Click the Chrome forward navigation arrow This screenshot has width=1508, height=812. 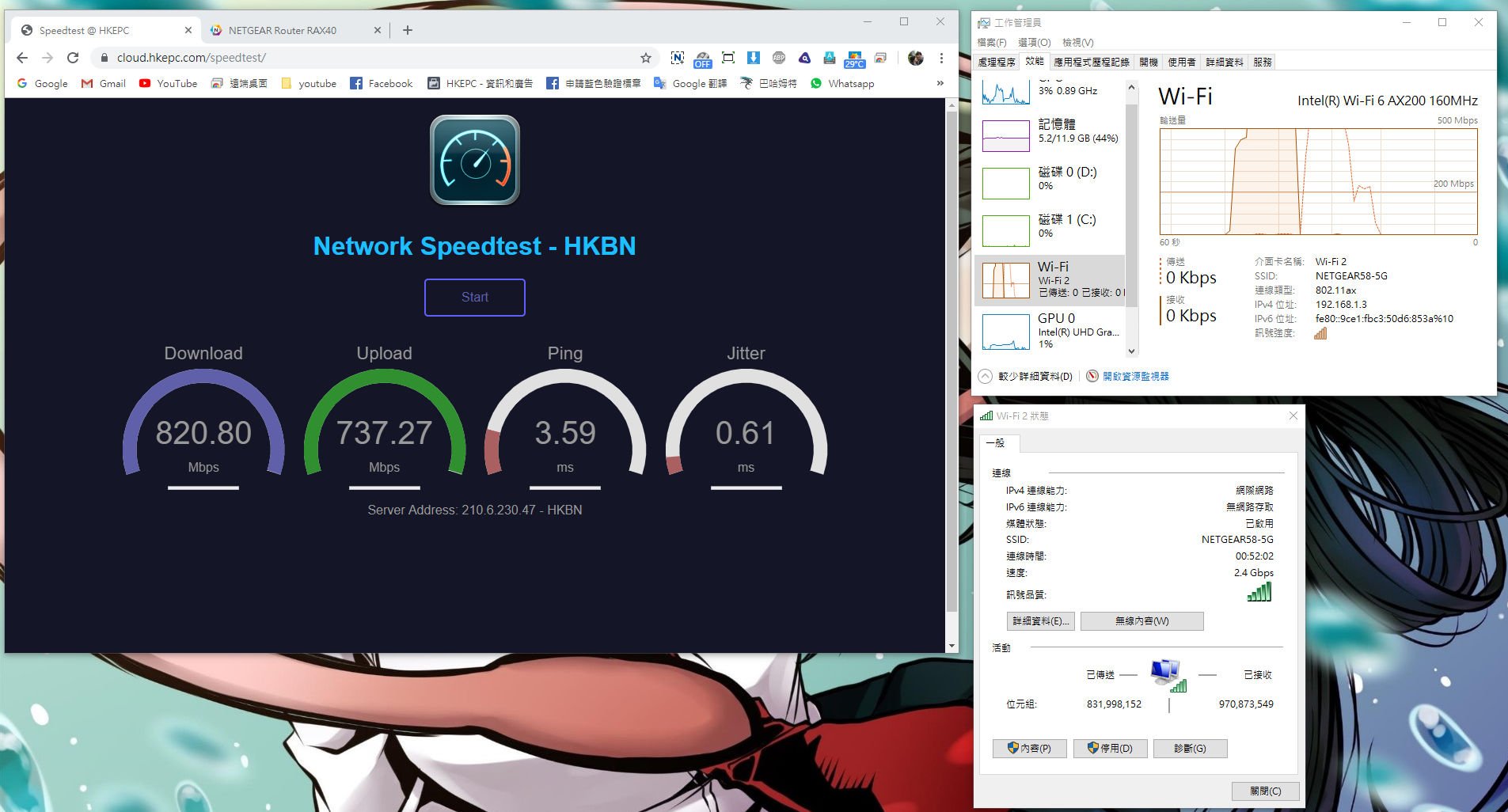point(47,58)
